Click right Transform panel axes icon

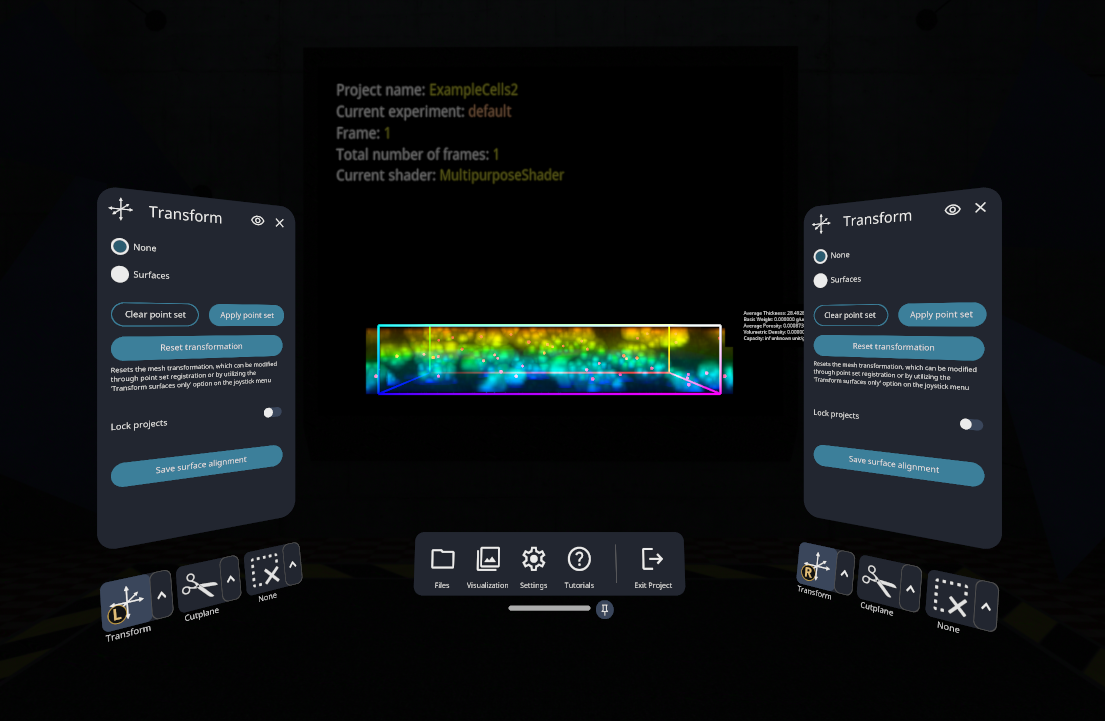(x=821, y=224)
